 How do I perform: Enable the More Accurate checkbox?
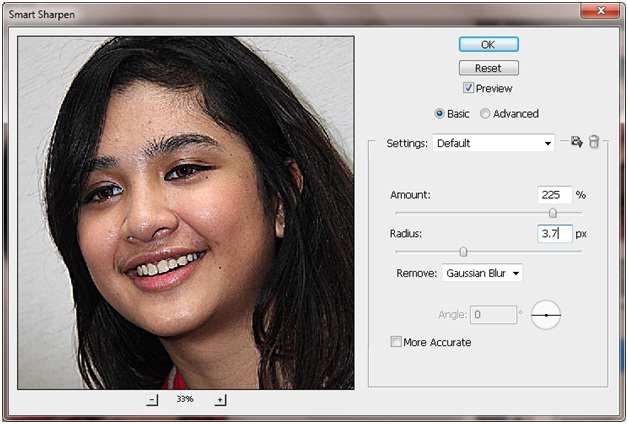click(x=396, y=342)
